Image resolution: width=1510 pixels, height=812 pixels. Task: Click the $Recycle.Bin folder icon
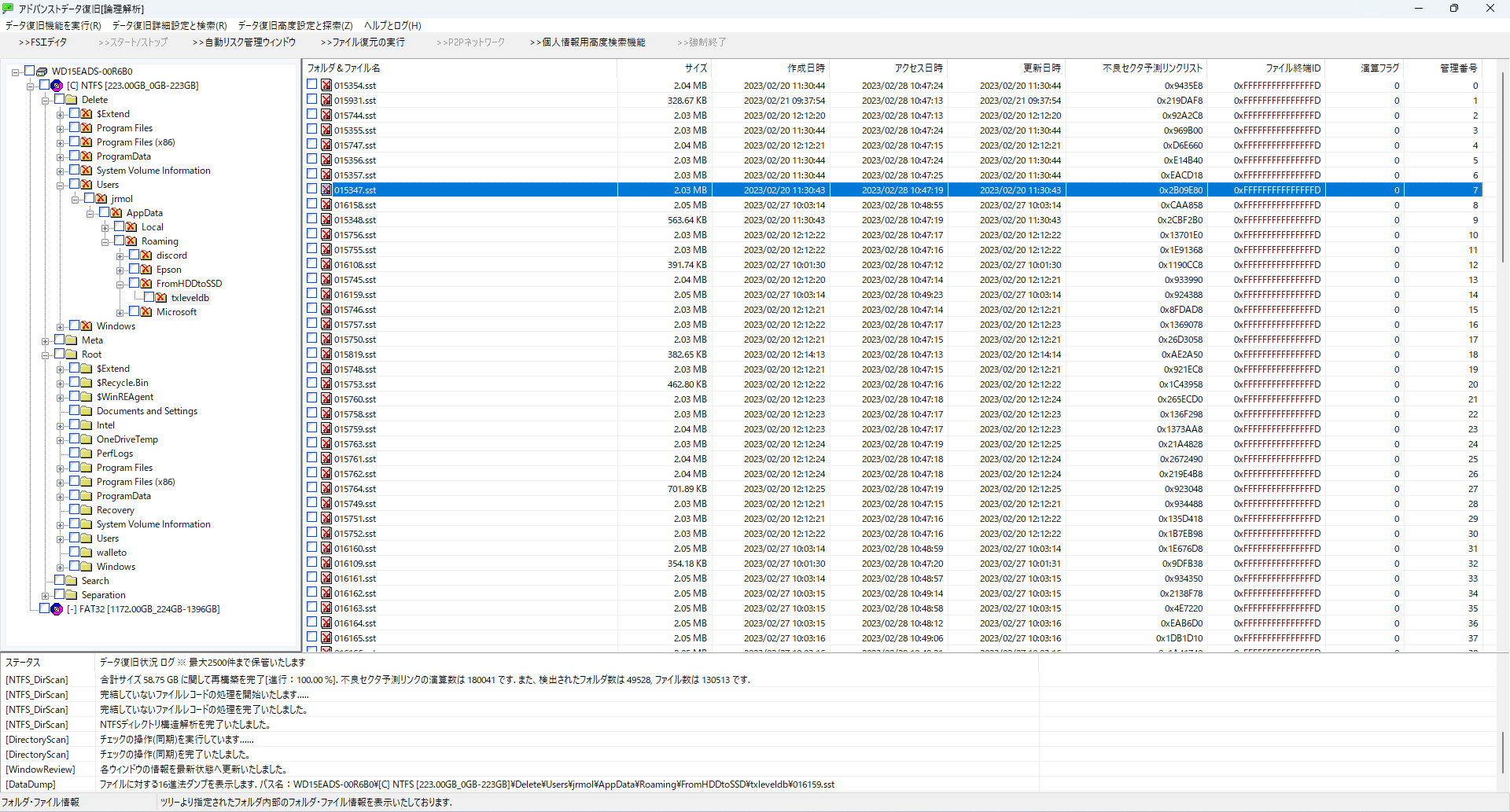(87, 383)
